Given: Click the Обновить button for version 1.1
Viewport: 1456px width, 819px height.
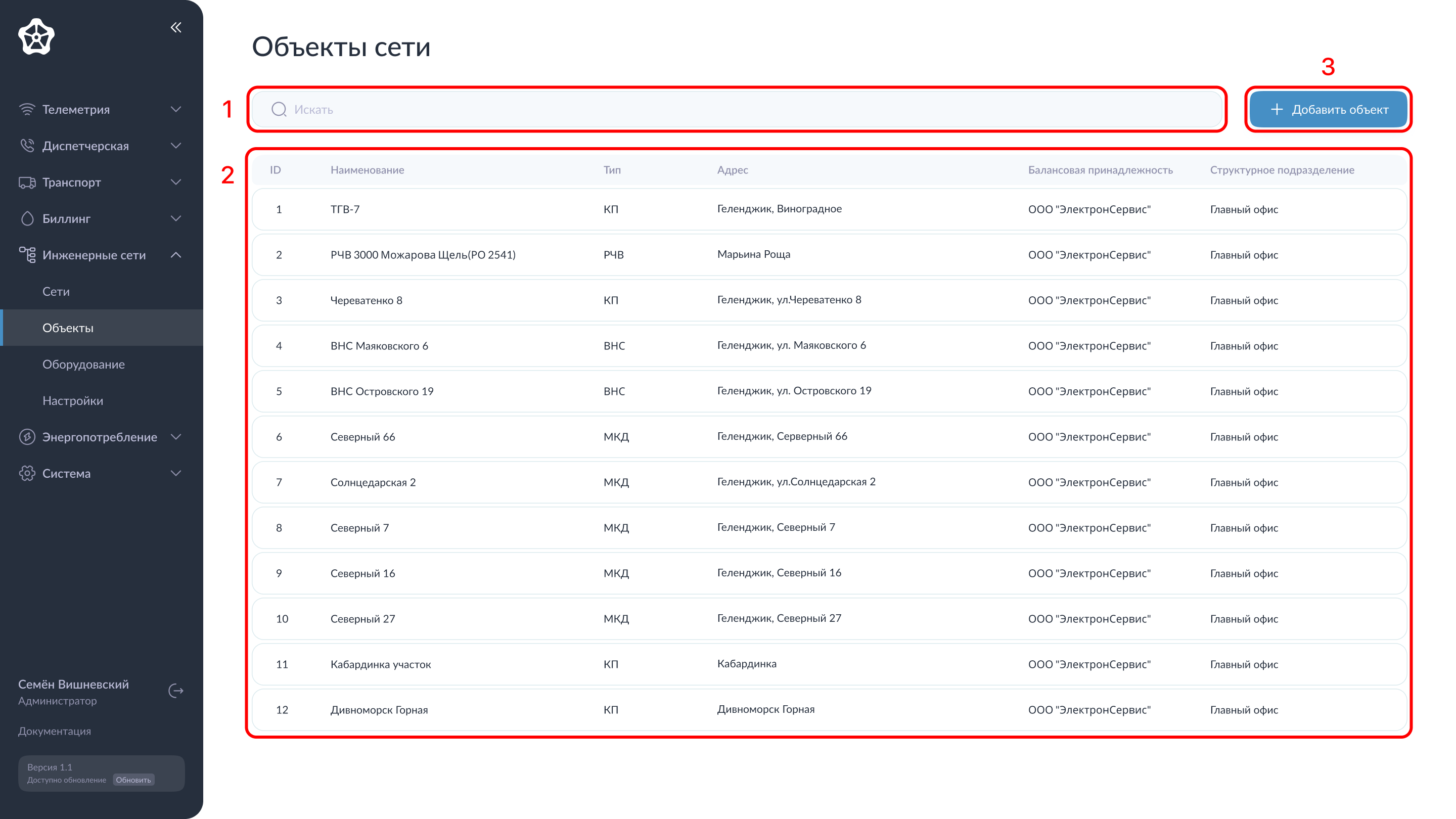Looking at the screenshot, I should [x=133, y=780].
